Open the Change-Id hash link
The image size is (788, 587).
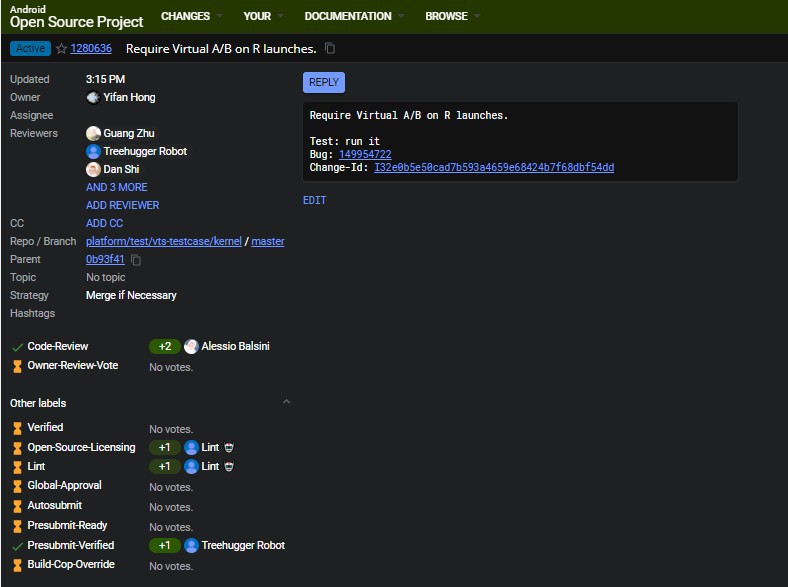(494, 167)
